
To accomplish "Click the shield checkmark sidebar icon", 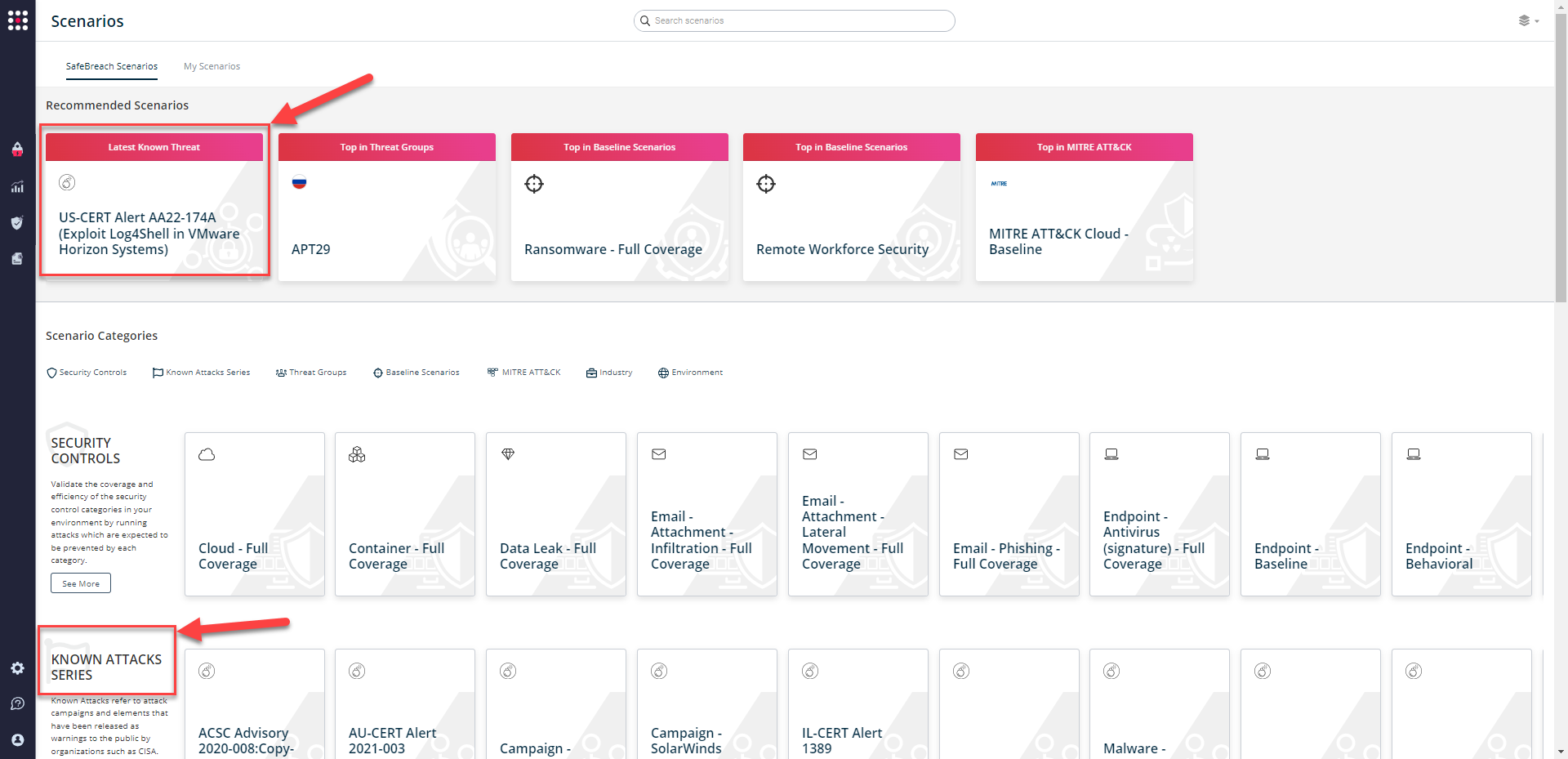I will pos(17,223).
